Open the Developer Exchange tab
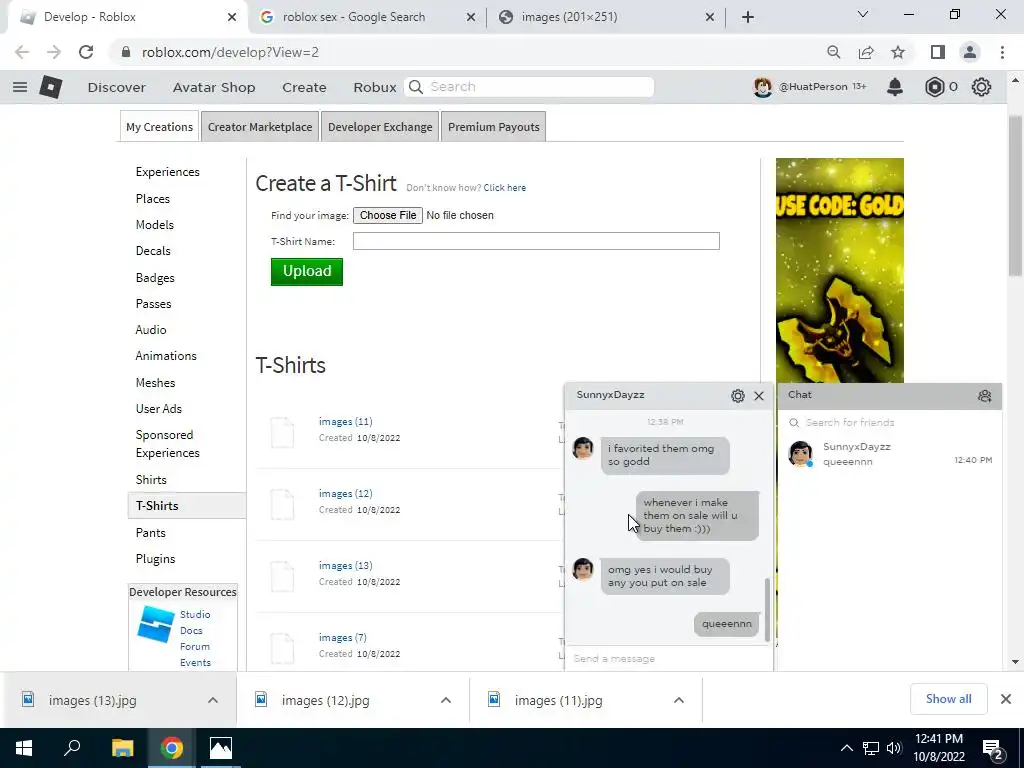 380,127
